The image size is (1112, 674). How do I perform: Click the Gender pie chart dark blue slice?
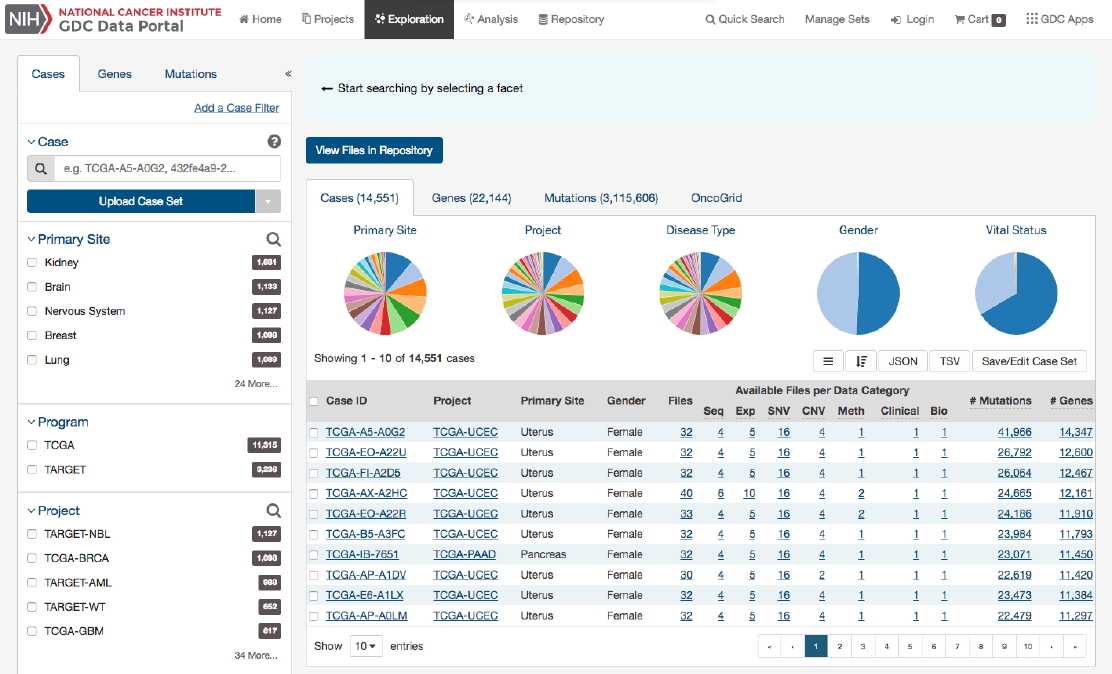tap(879, 293)
